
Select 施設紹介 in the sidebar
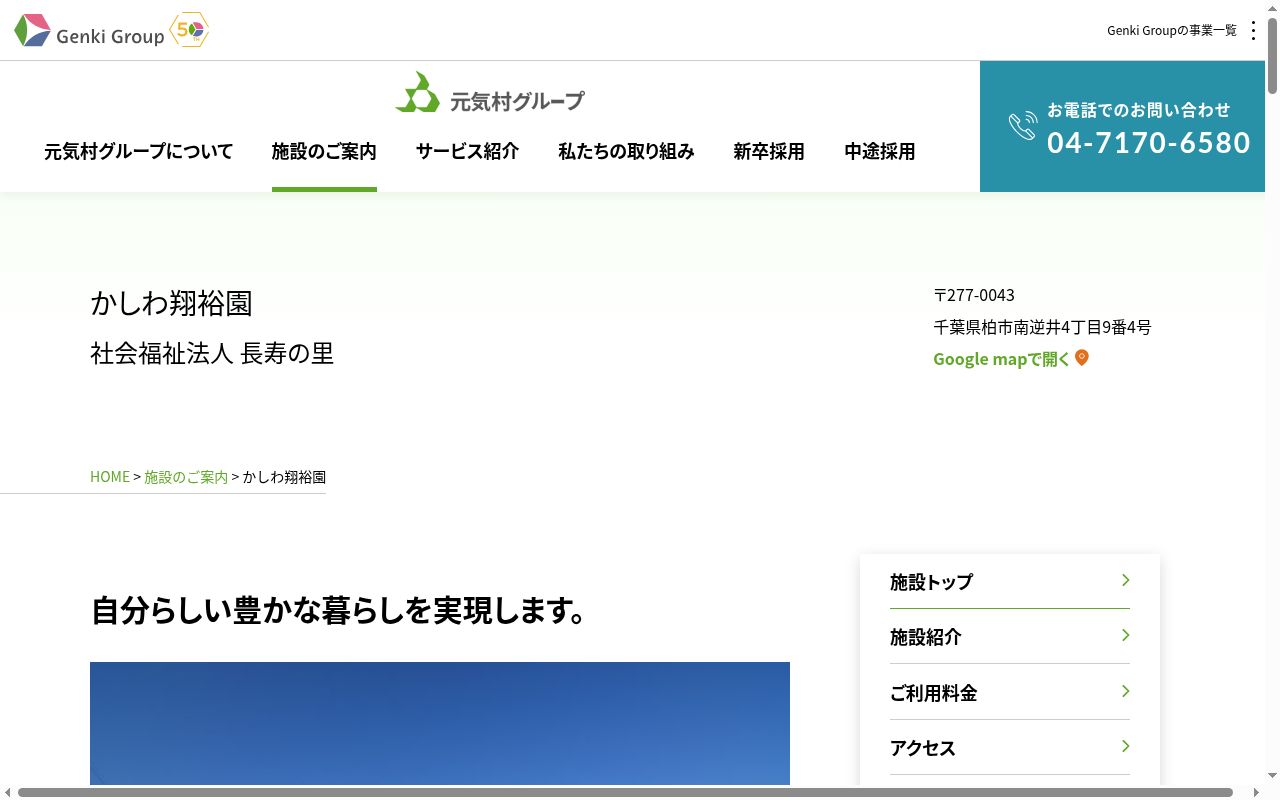click(x=1010, y=637)
